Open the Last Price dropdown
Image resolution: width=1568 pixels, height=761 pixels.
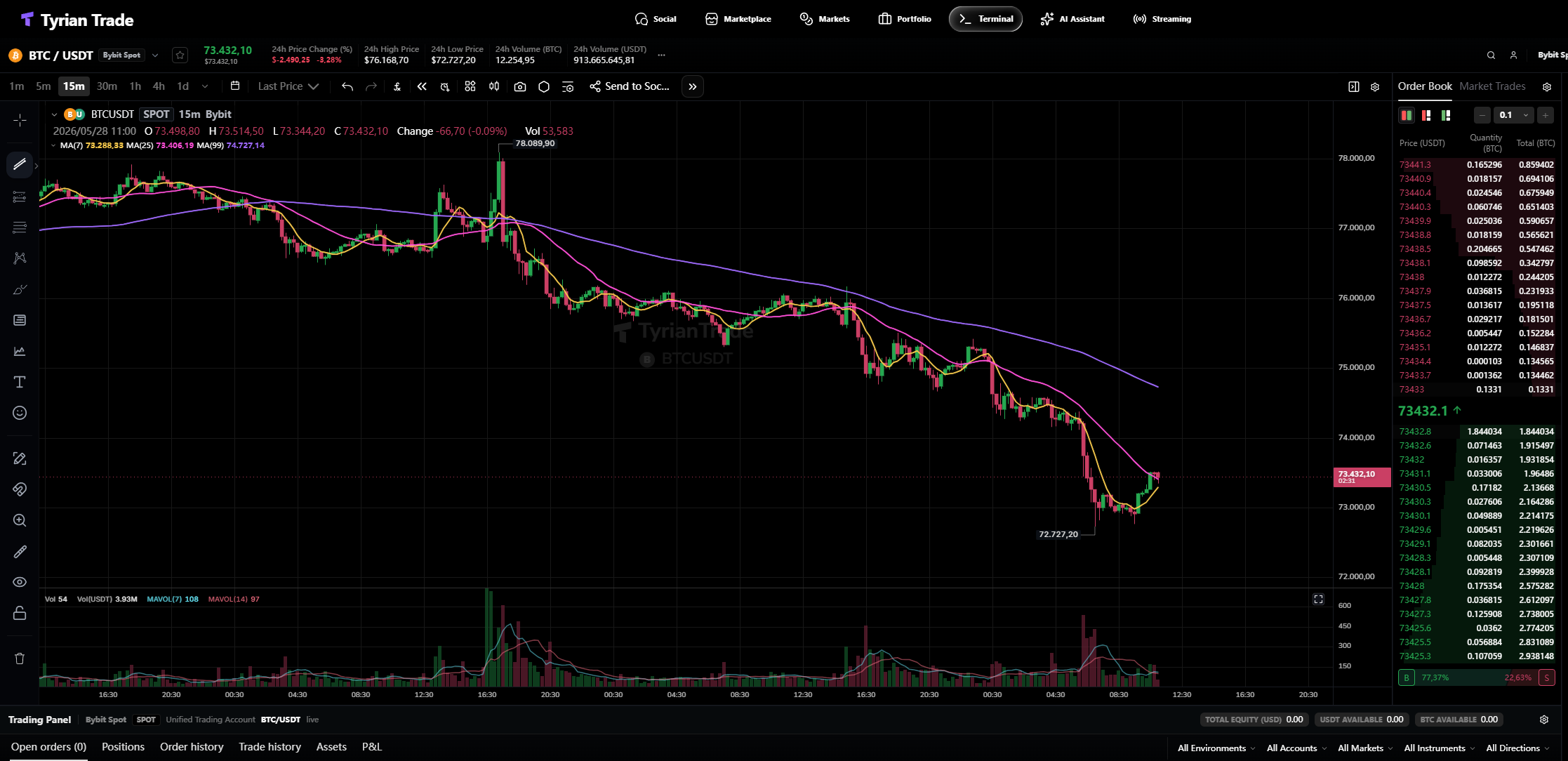288,86
